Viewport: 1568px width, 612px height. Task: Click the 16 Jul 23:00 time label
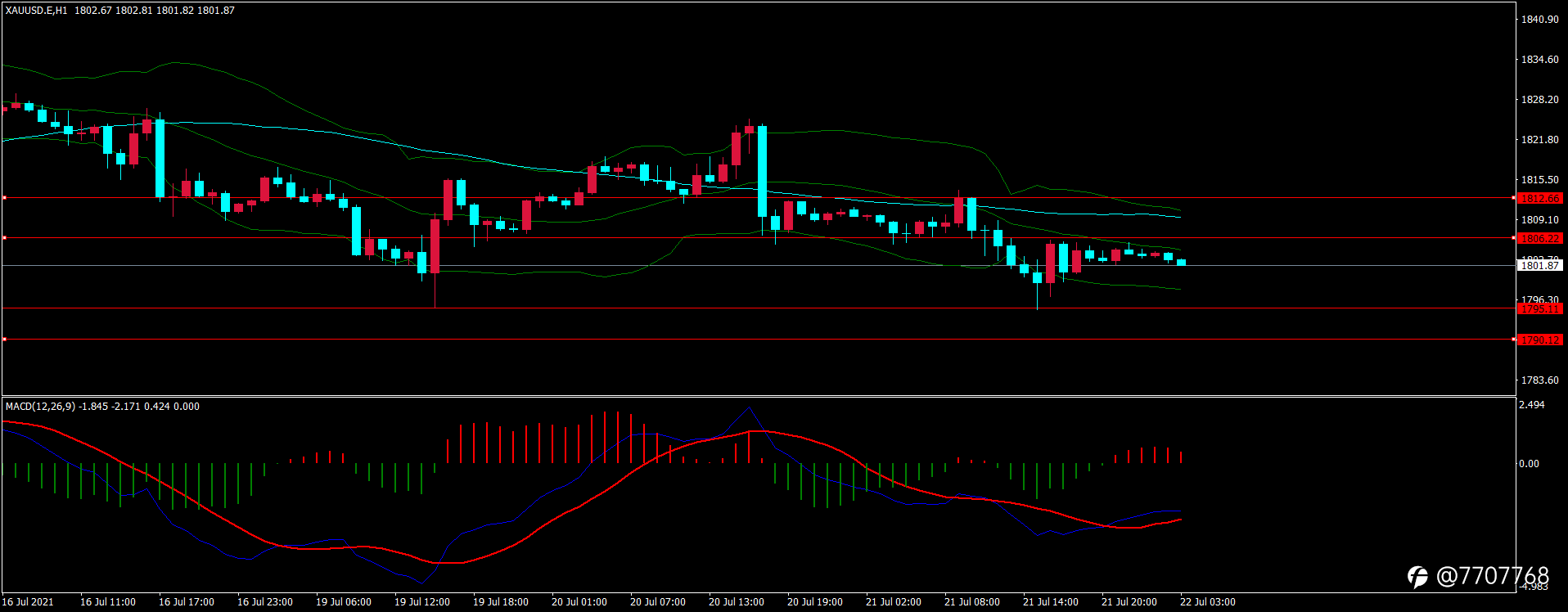pyautogui.click(x=265, y=601)
